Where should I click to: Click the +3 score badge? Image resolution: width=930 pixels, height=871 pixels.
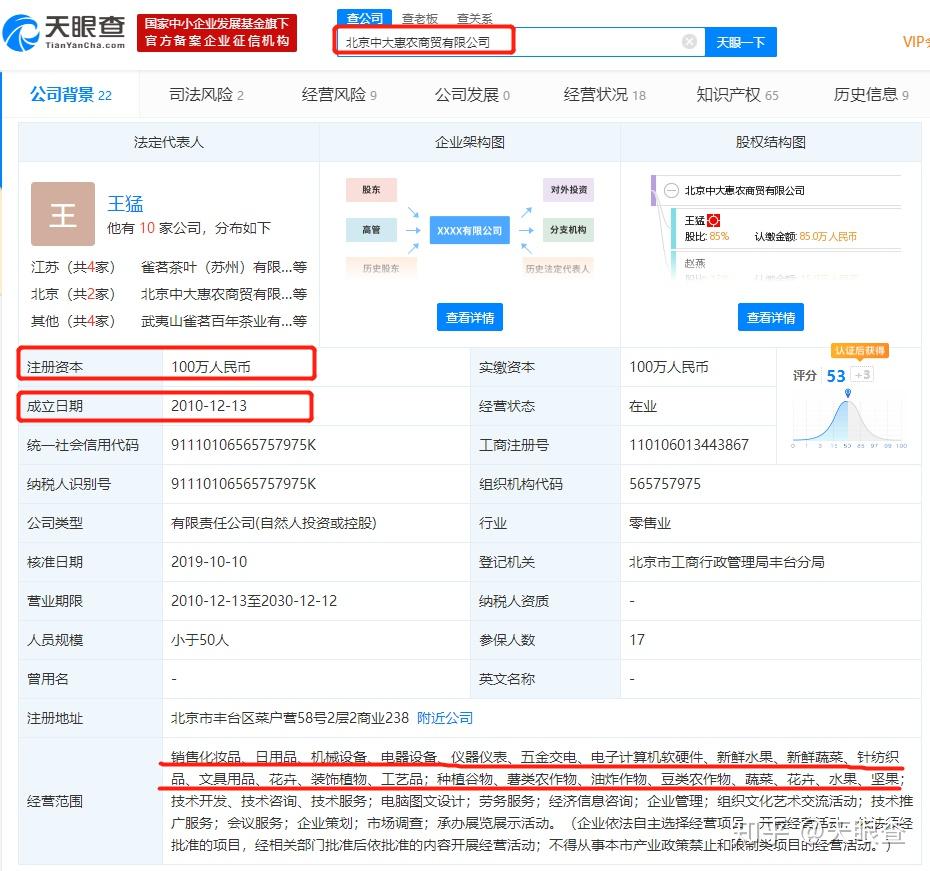click(x=862, y=375)
